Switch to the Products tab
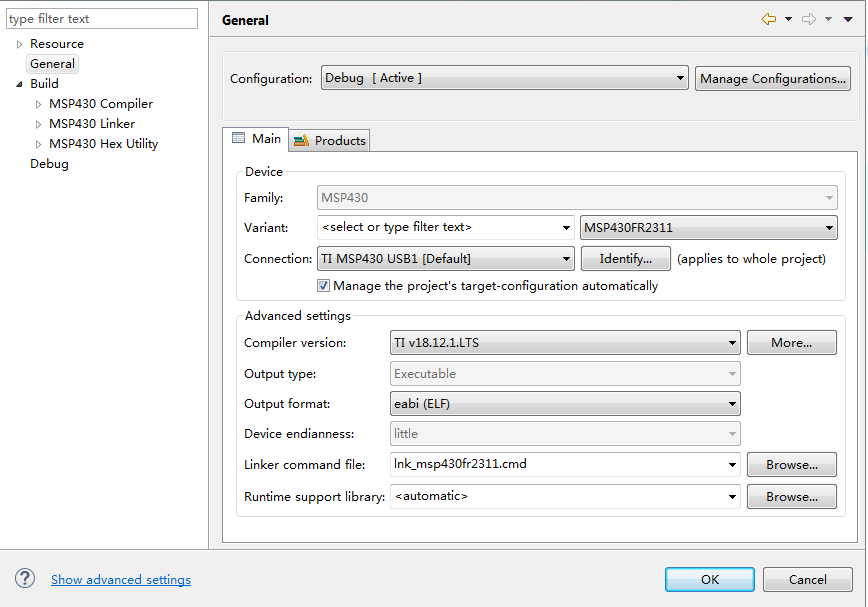Viewport: 868px width, 607px height. point(330,140)
